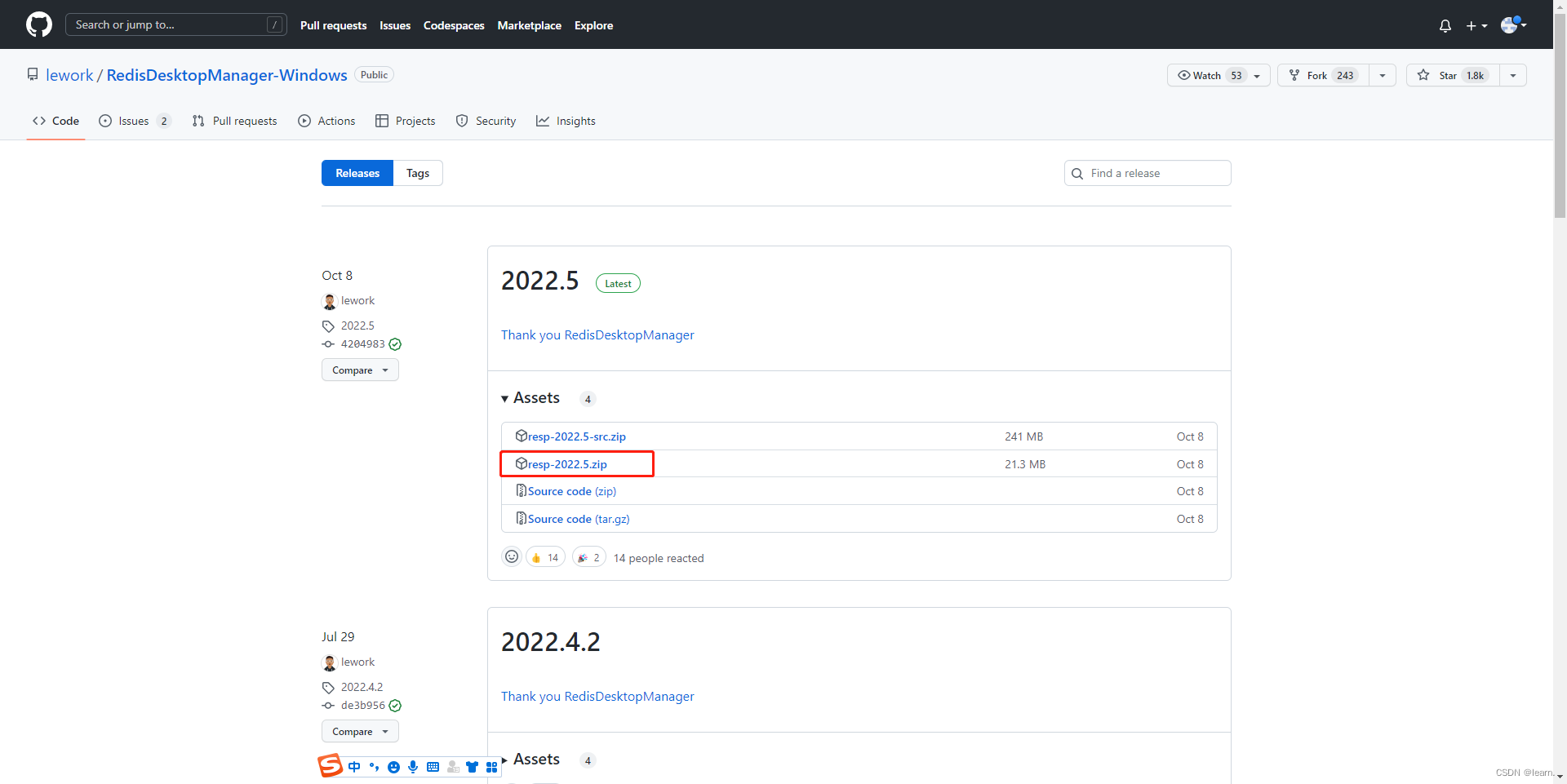Open Pull requests in the top header
1567x784 pixels.
click(333, 25)
